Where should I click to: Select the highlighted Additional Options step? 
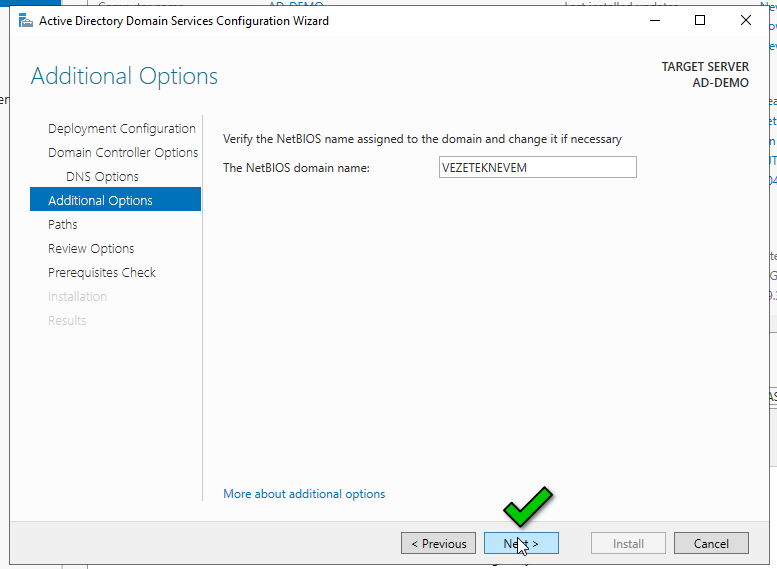pos(100,201)
